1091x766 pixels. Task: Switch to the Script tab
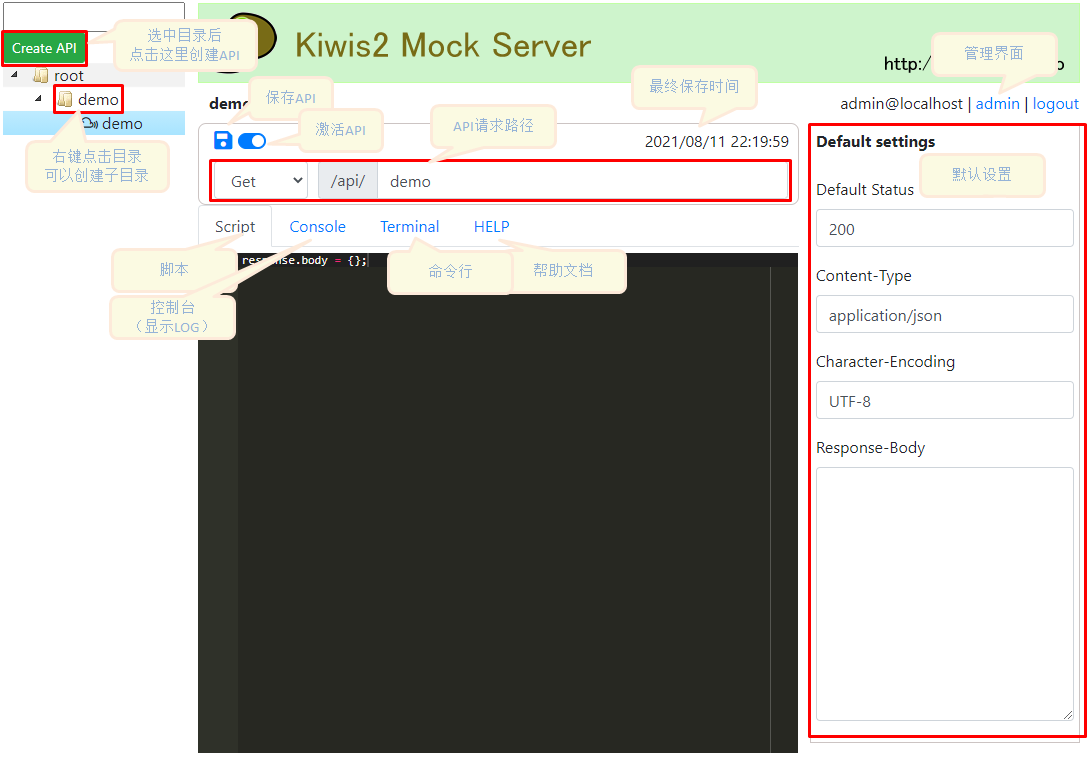click(234, 227)
